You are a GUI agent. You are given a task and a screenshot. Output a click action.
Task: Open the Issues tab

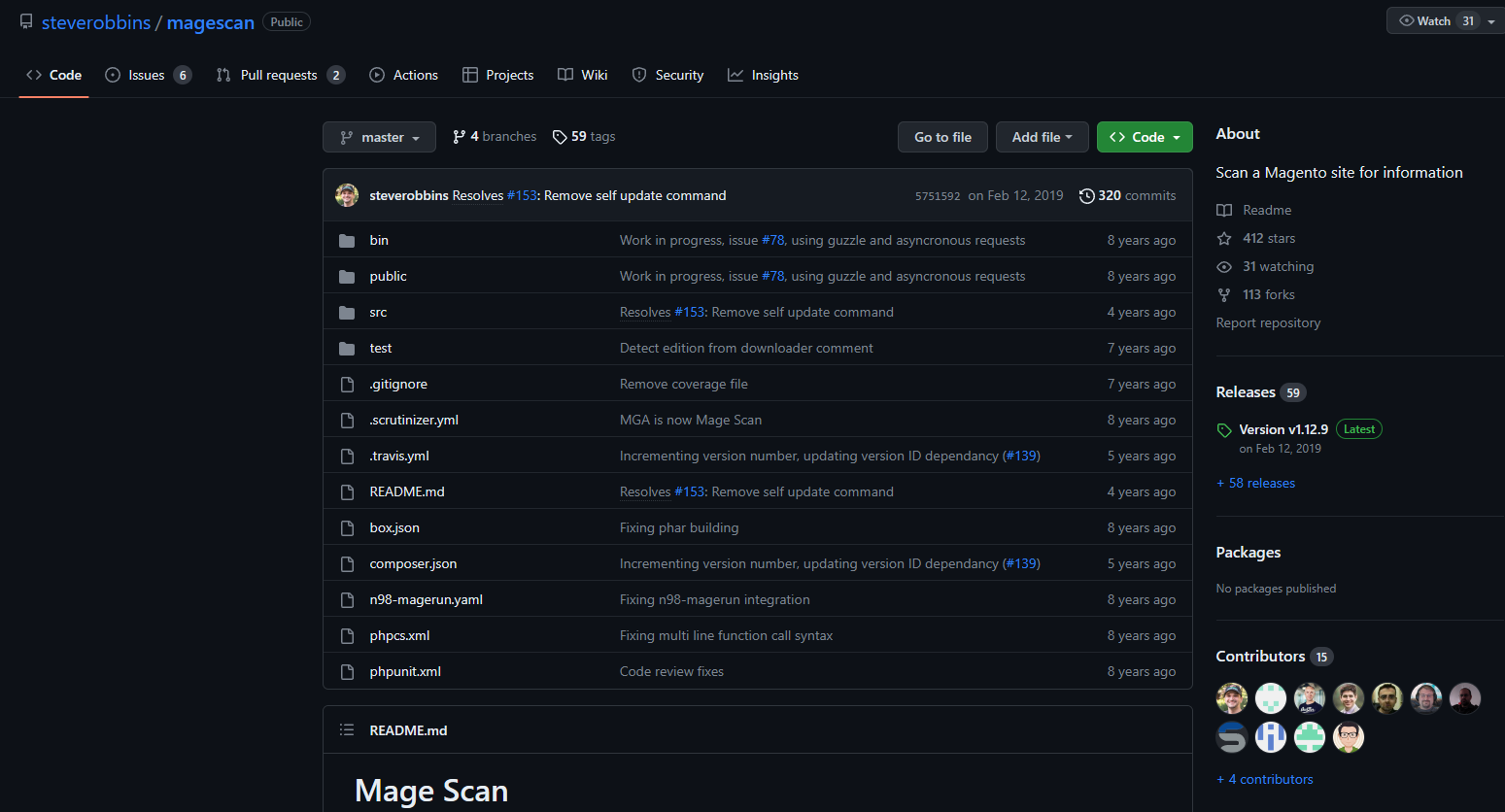[x=148, y=75]
